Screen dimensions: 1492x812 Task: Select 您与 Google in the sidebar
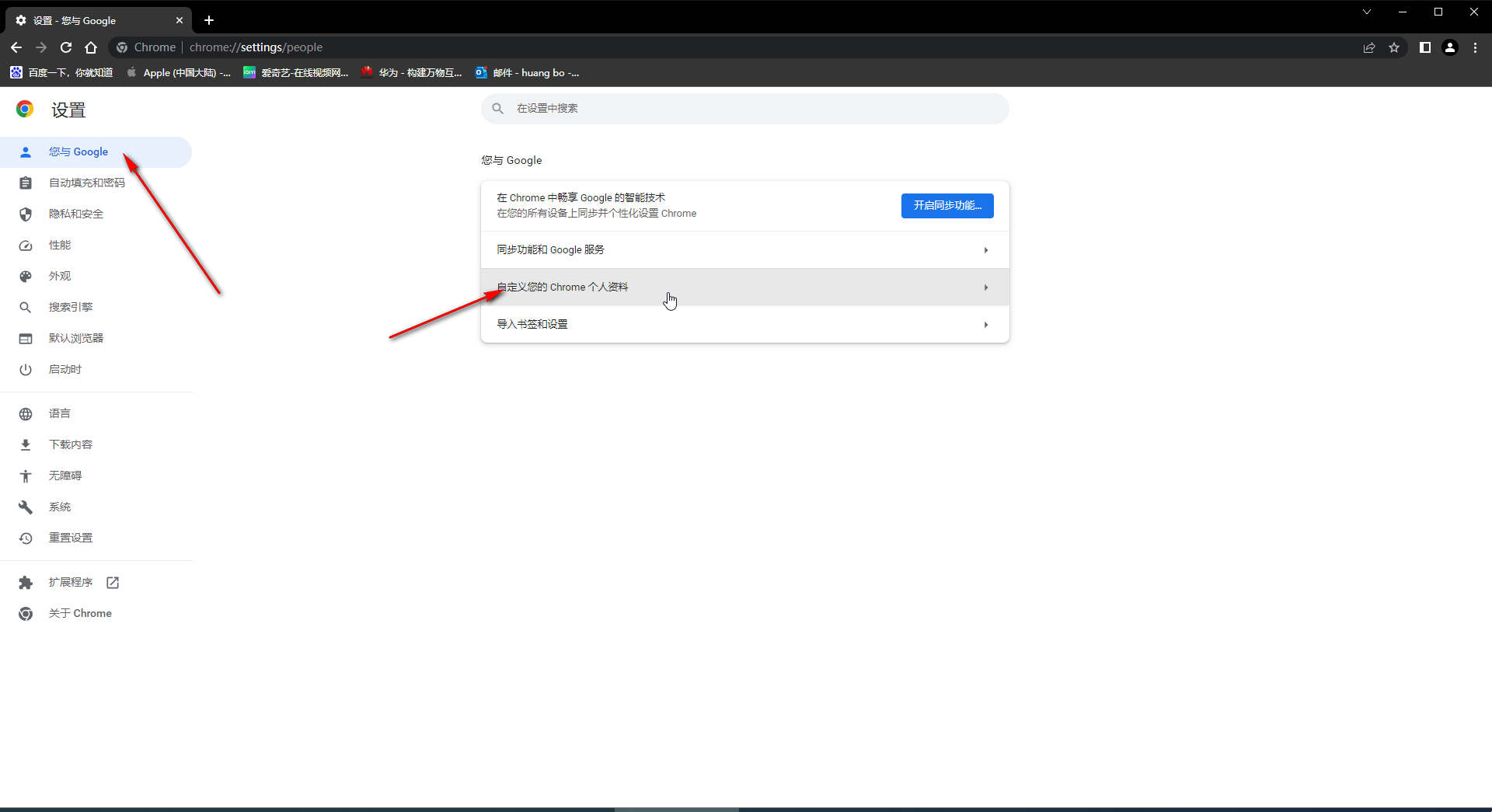pyautogui.click(x=96, y=152)
